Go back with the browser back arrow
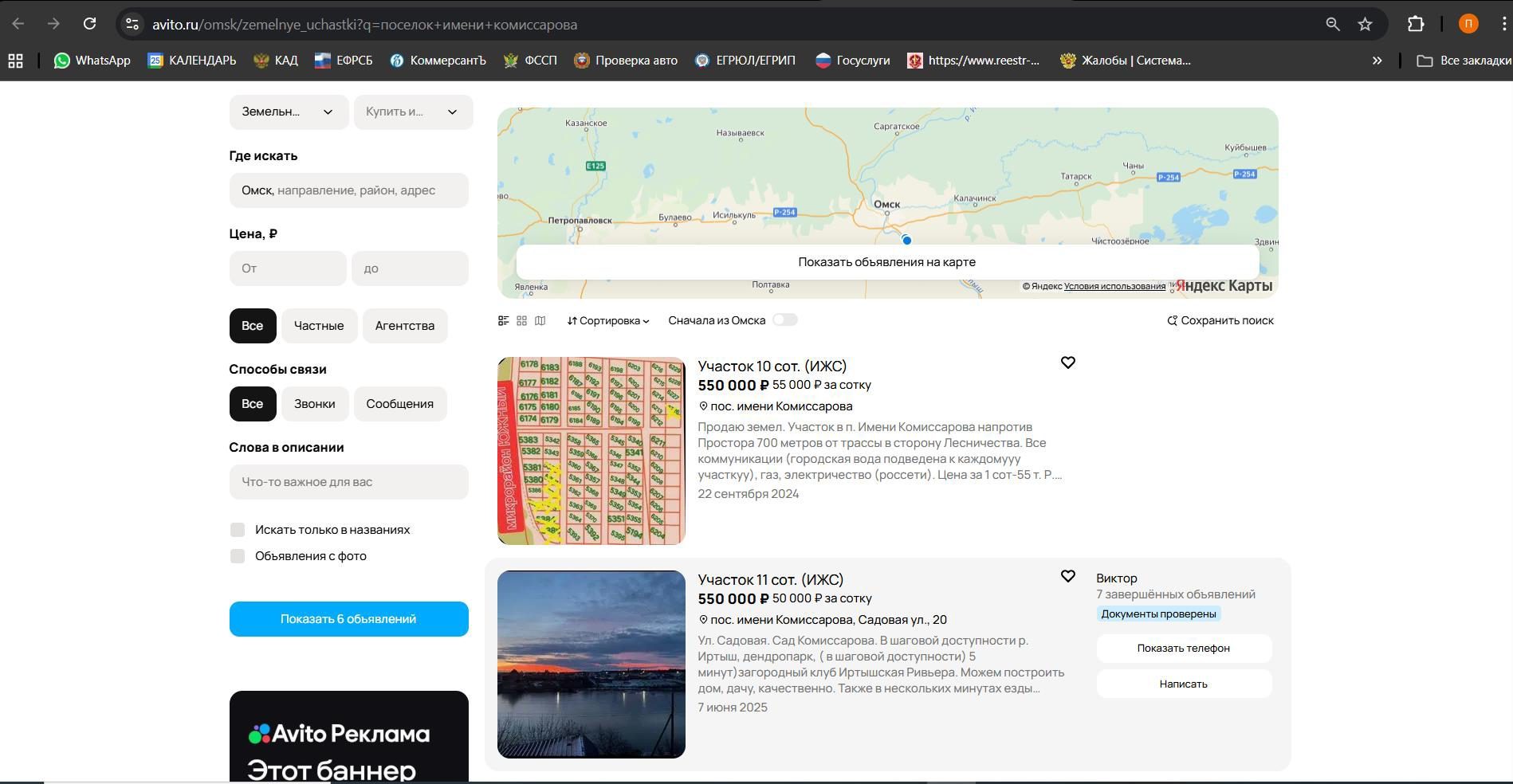Viewport: 1513px width, 784px height. [x=18, y=24]
